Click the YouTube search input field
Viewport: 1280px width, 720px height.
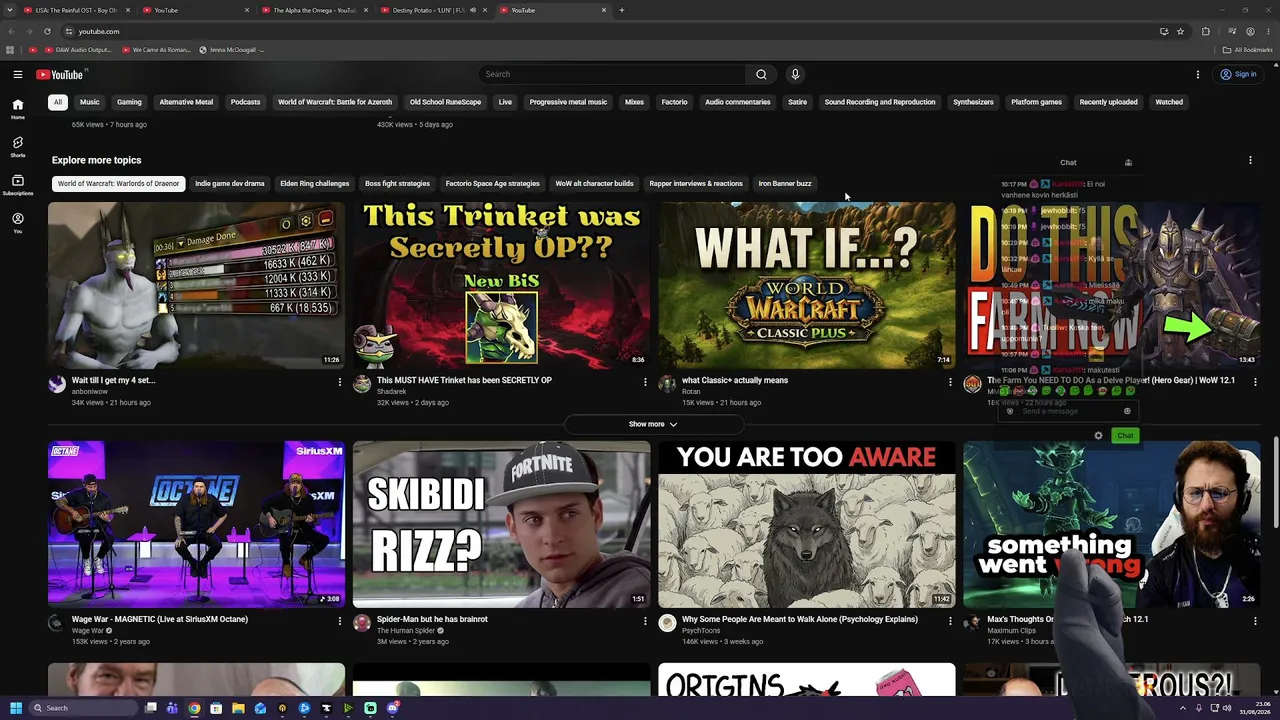tap(612, 74)
